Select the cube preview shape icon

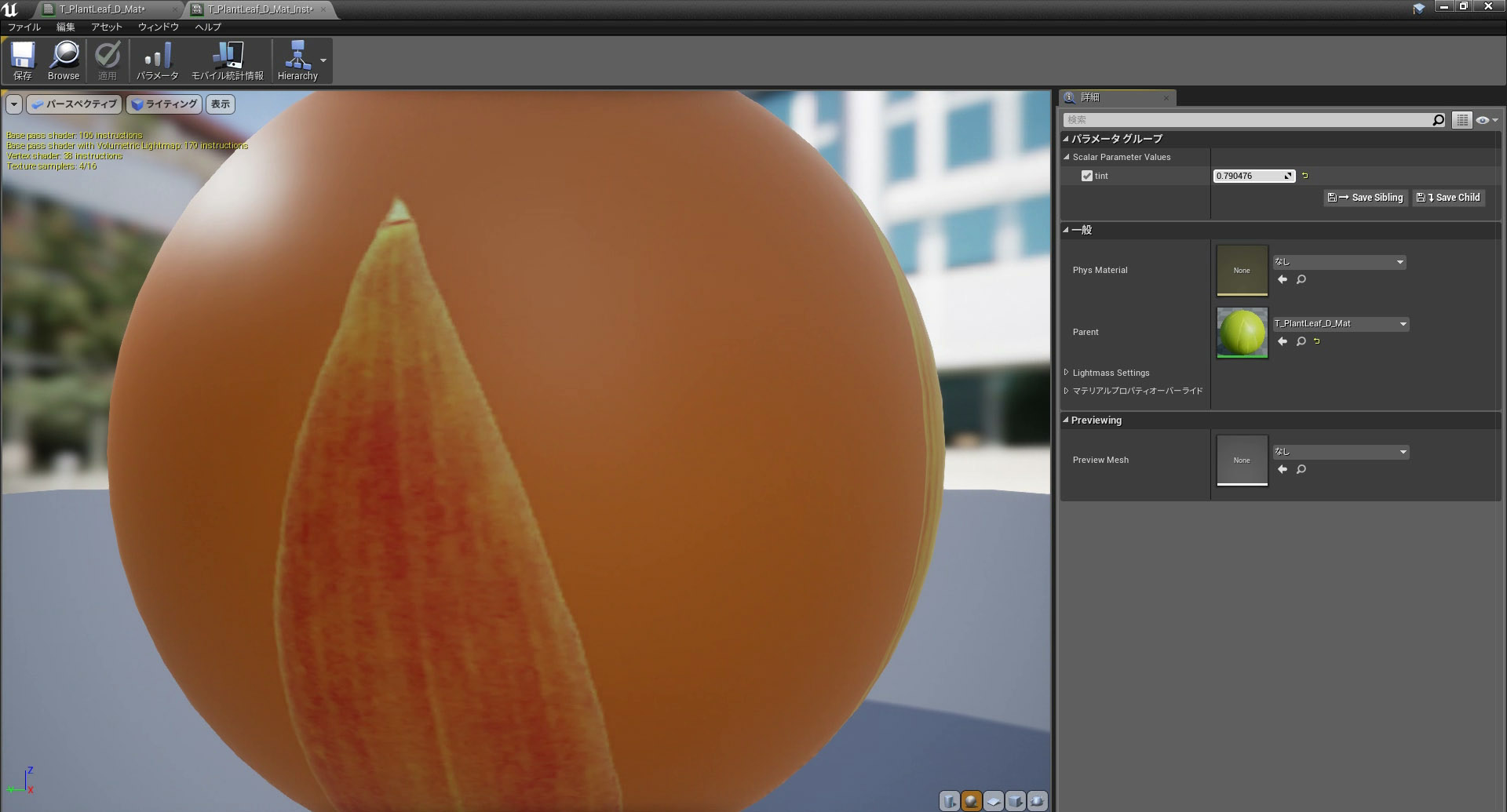[1016, 801]
